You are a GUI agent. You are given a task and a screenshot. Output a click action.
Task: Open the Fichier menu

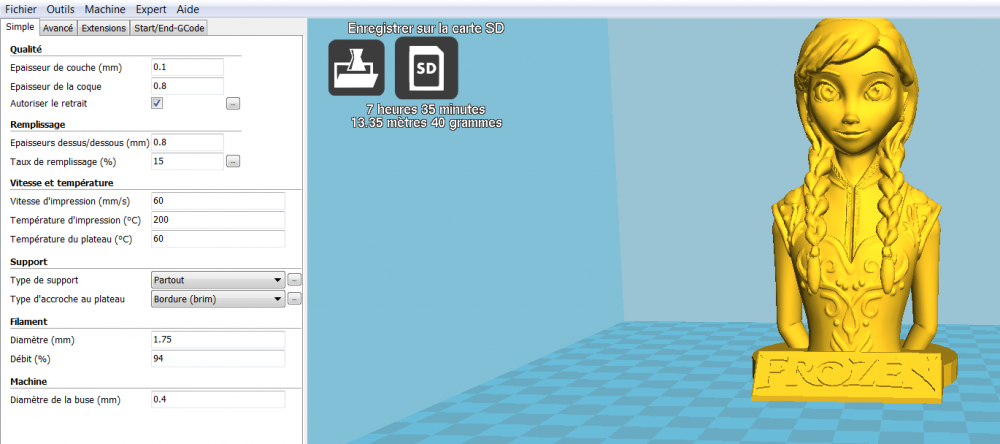pyautogui.click(x=20, y=10)
